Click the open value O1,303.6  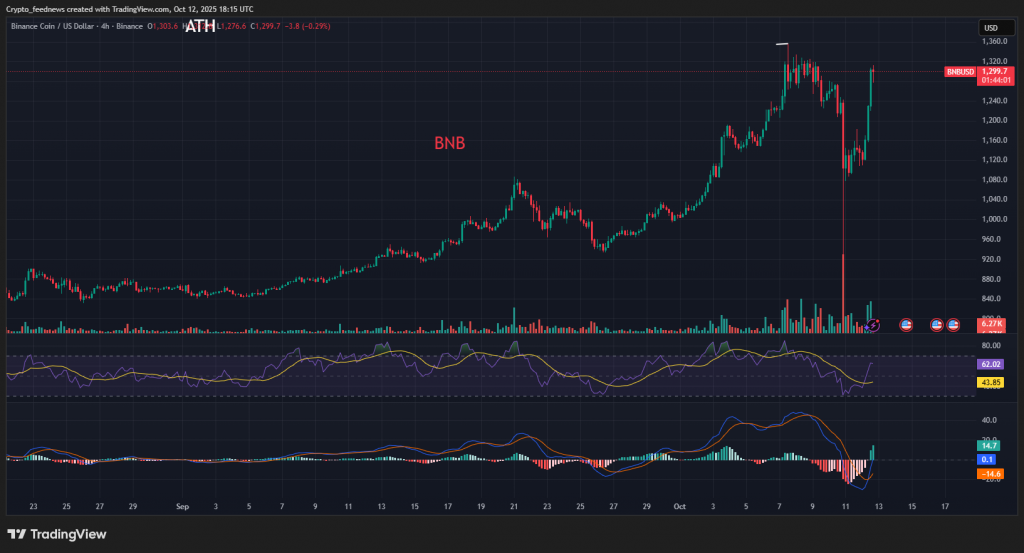163,26
